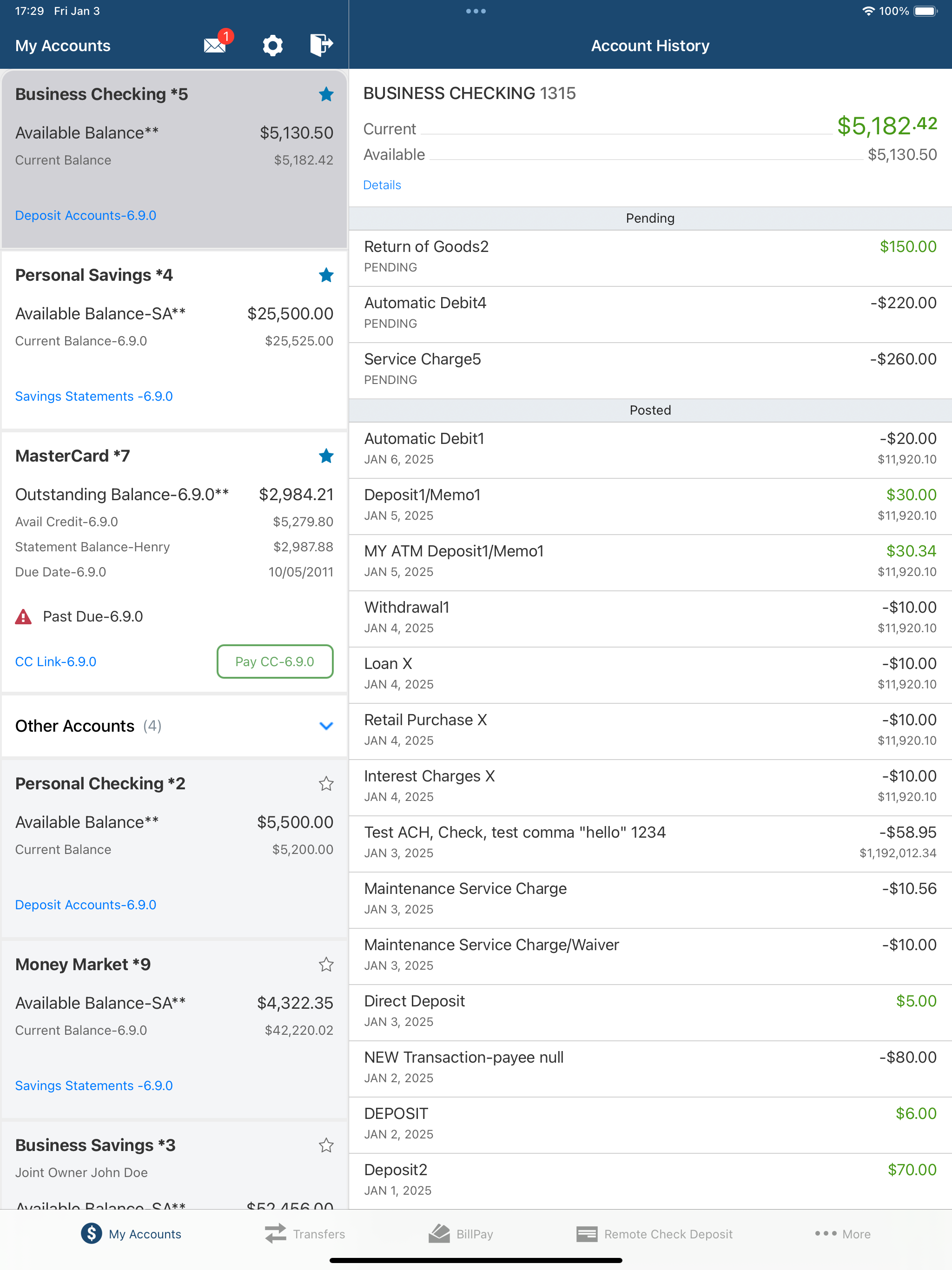Tap the Past Due warning triangle

tap(23, 616)
